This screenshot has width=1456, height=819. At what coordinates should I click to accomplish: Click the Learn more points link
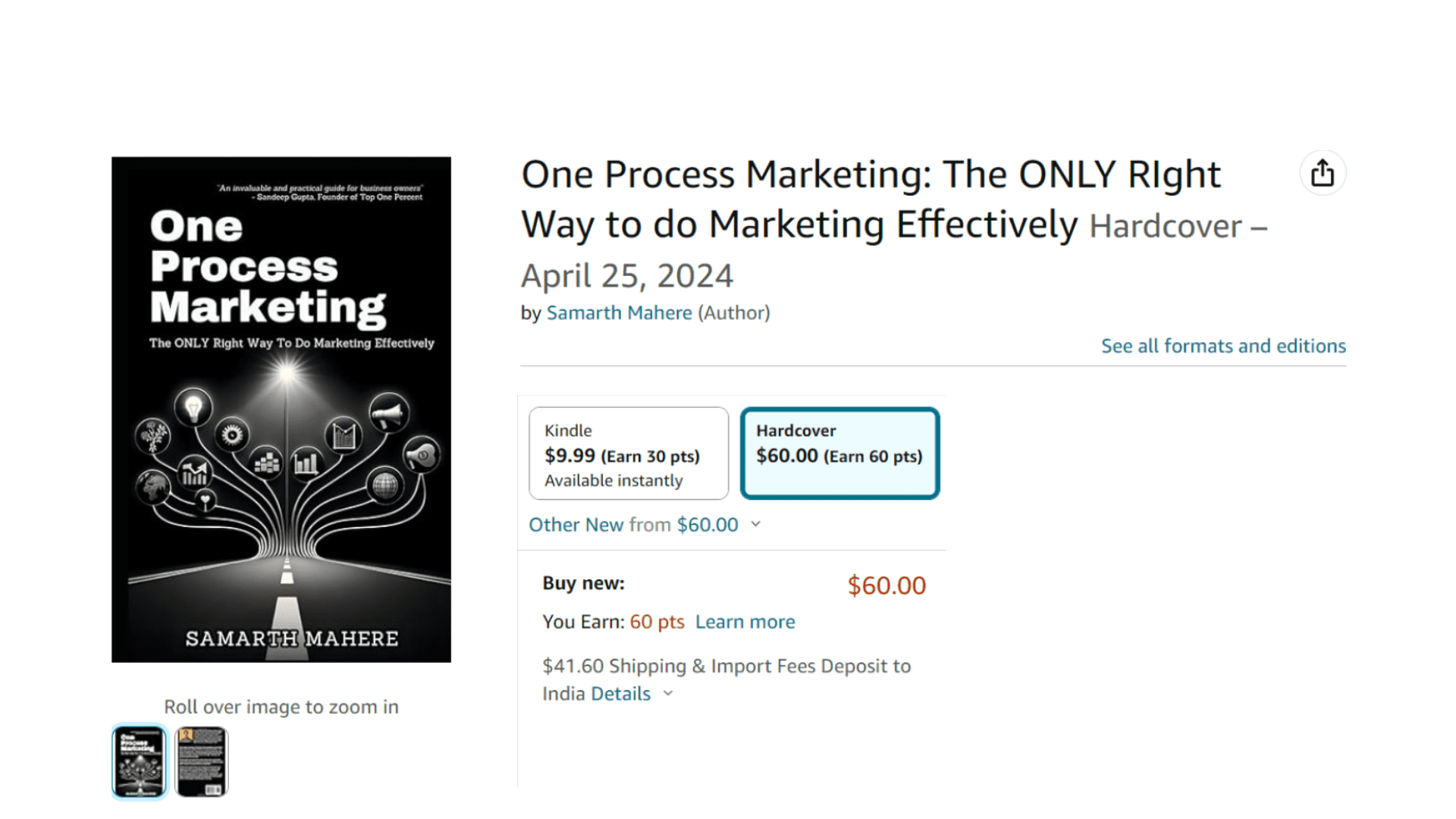pos(745,622)
